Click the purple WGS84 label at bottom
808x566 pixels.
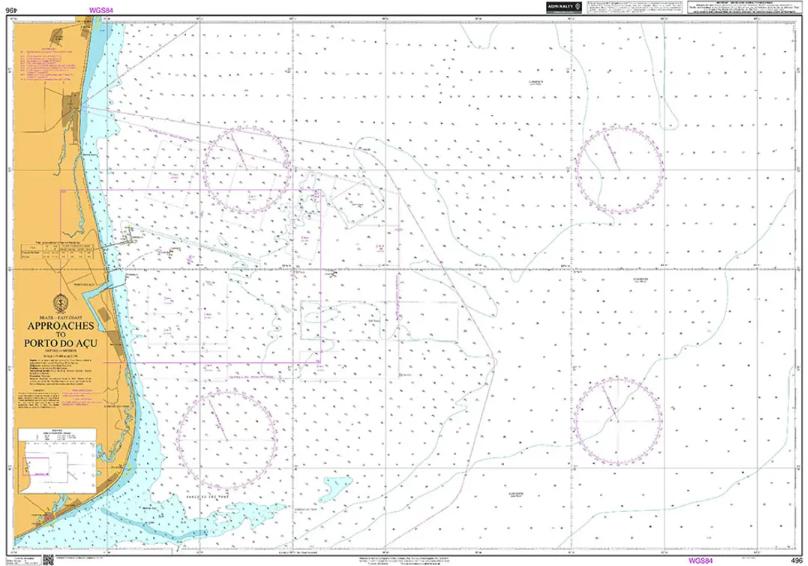pyautogui.click(x=700, y=561)
